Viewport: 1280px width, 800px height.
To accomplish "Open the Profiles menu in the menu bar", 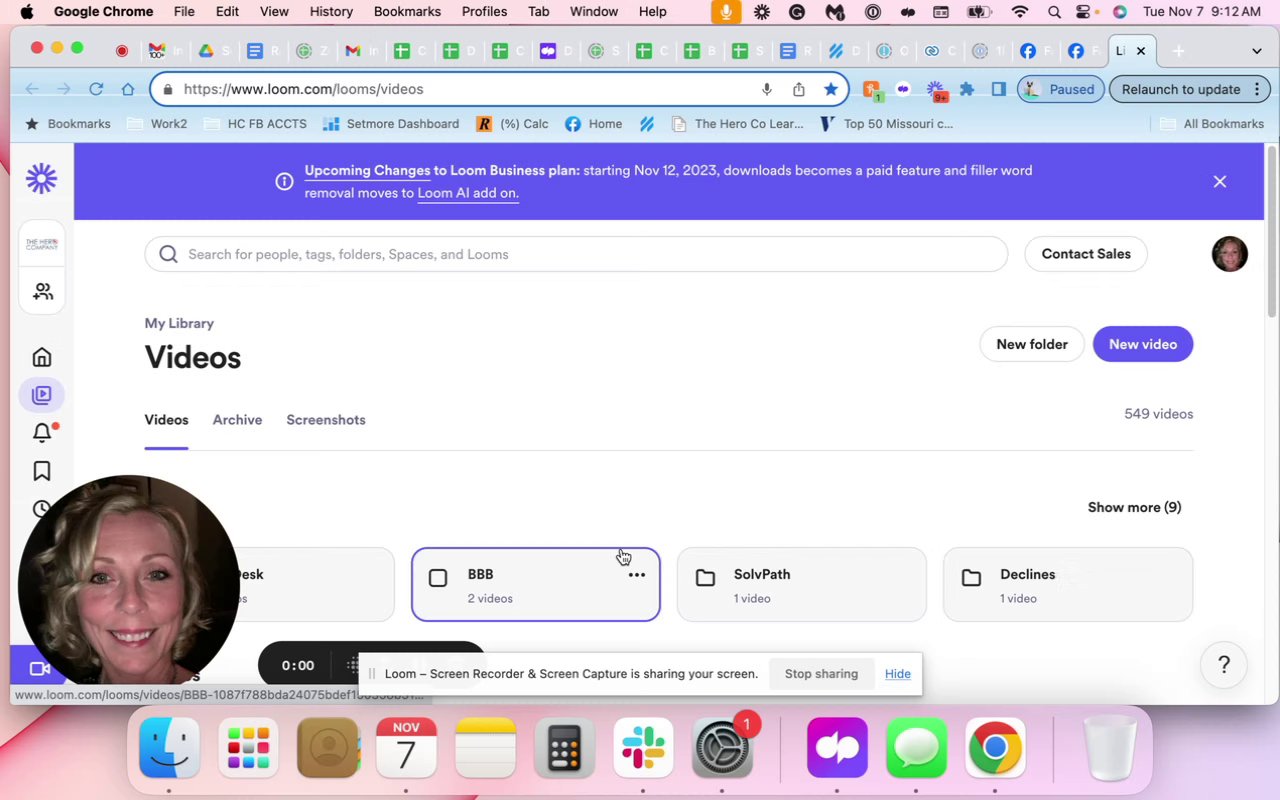I will pos(484,12).
